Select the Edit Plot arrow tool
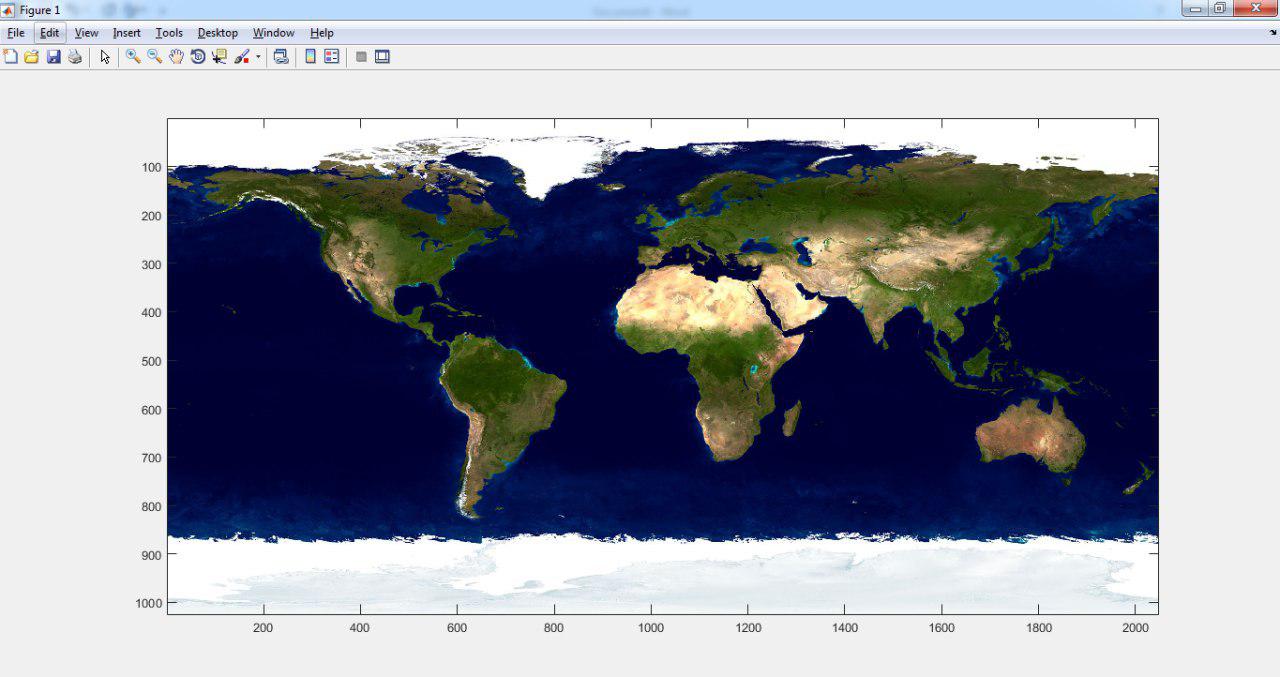1280x677 pixels. click(x=105, y=57)
